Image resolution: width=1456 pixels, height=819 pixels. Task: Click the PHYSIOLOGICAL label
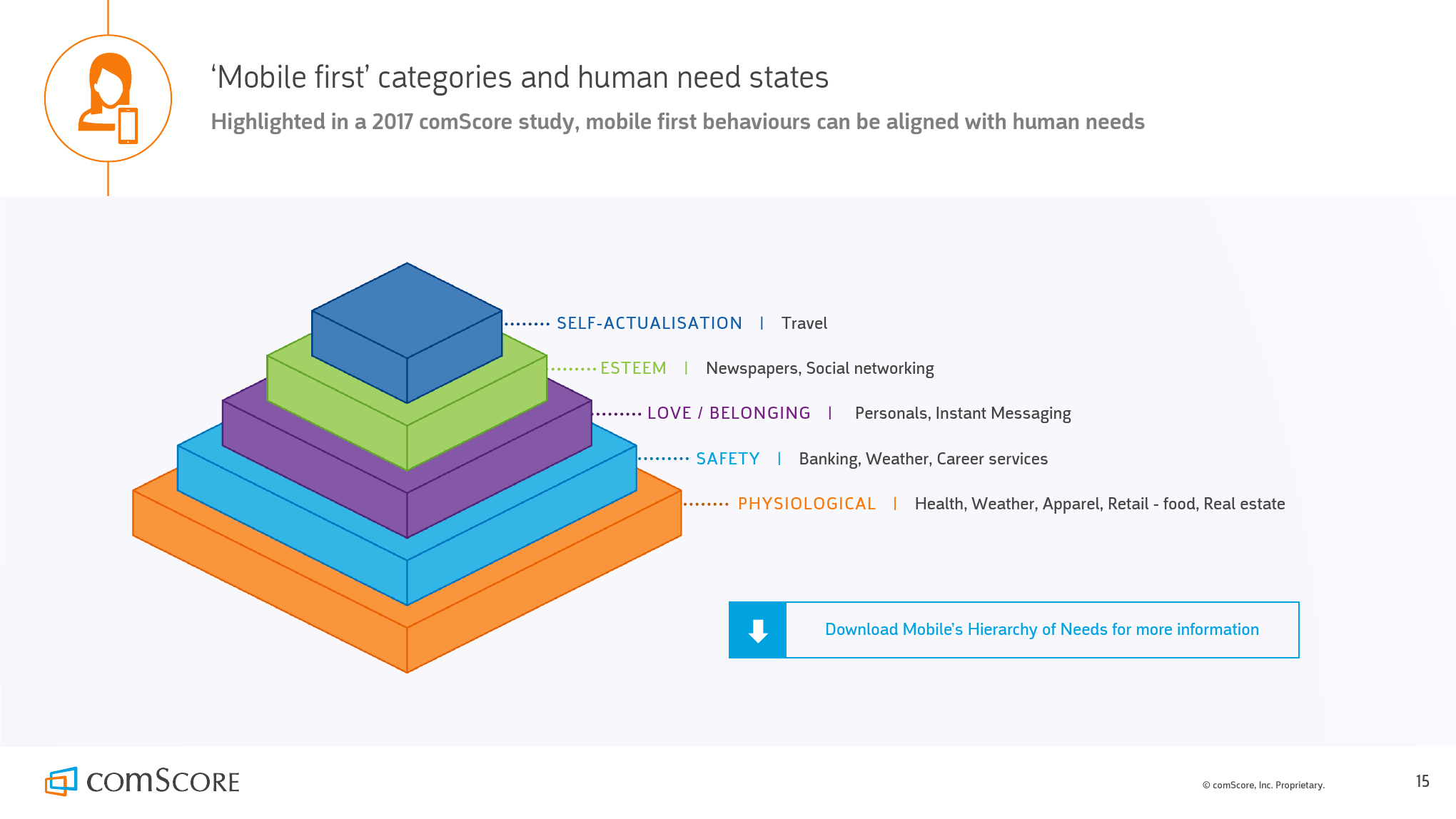[x=807, y=504]
